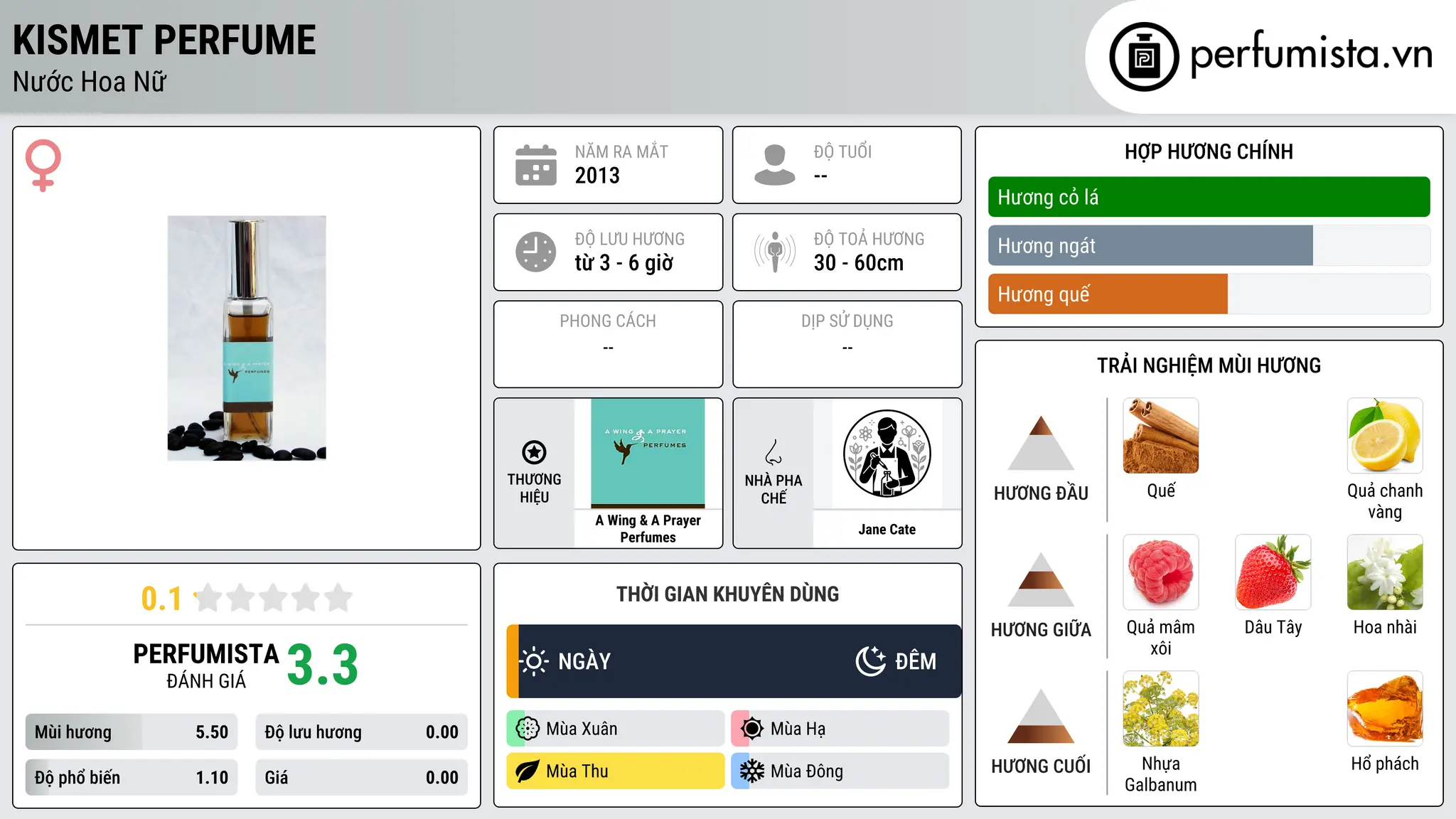
Task: Click the Phong cách label
Action: (608, 321)
